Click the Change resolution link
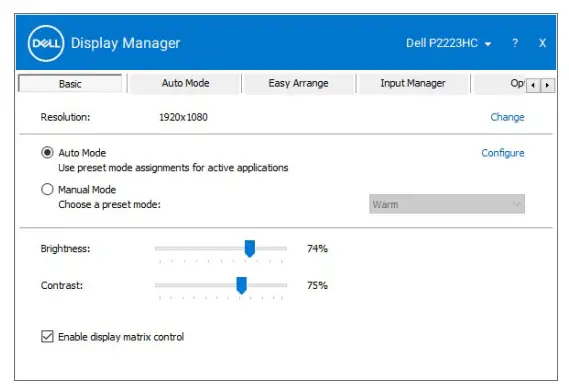This screenshot has height=388, width=569. coord(507,117)
